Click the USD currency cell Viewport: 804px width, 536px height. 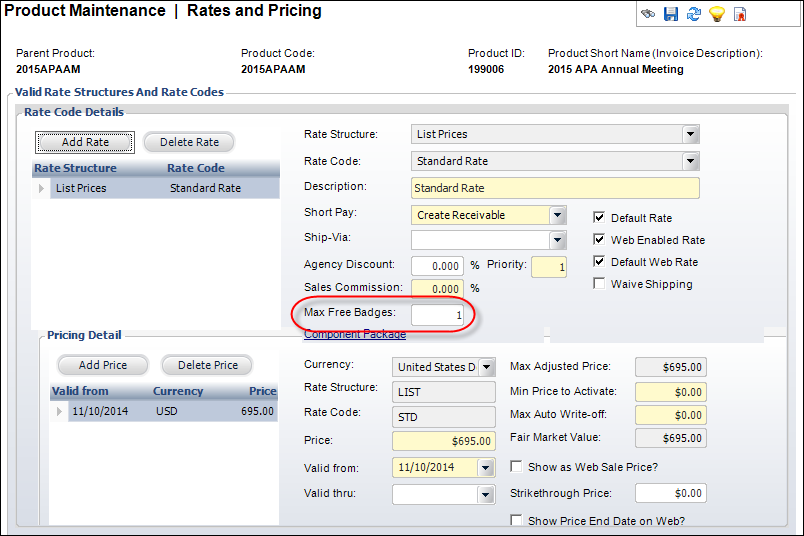[167, 411]
